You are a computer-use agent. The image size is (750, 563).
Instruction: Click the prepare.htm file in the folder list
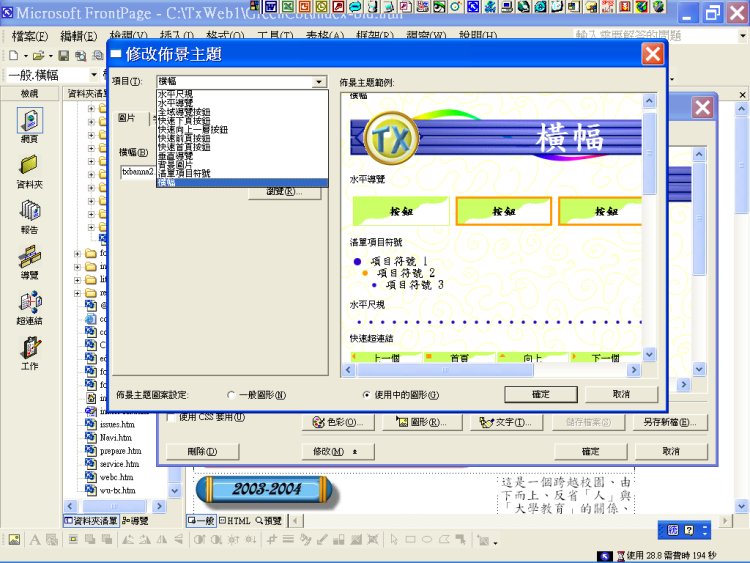click(x=121, y=451)
